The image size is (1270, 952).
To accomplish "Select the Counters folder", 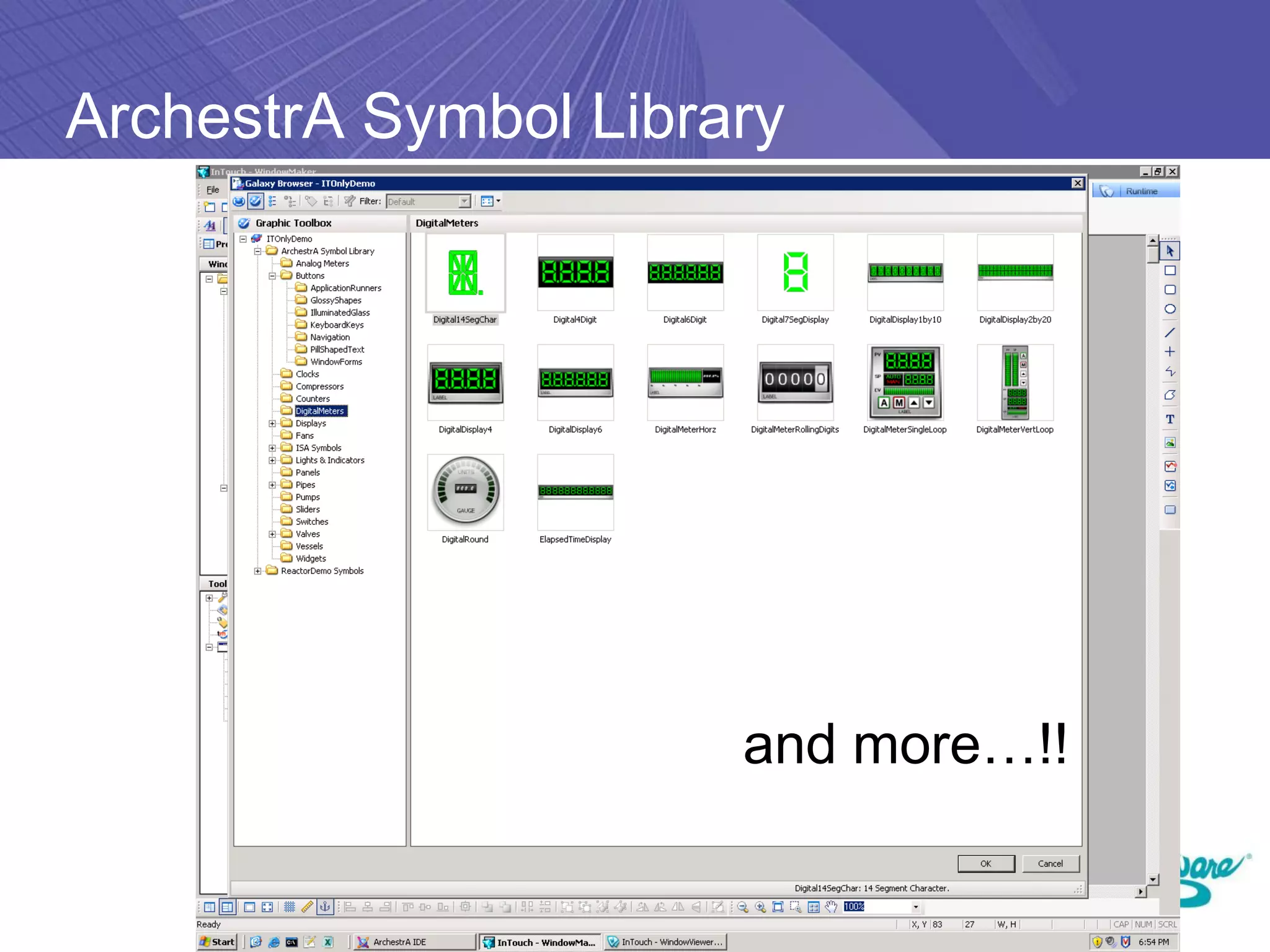I will click(x=313, y=399).
